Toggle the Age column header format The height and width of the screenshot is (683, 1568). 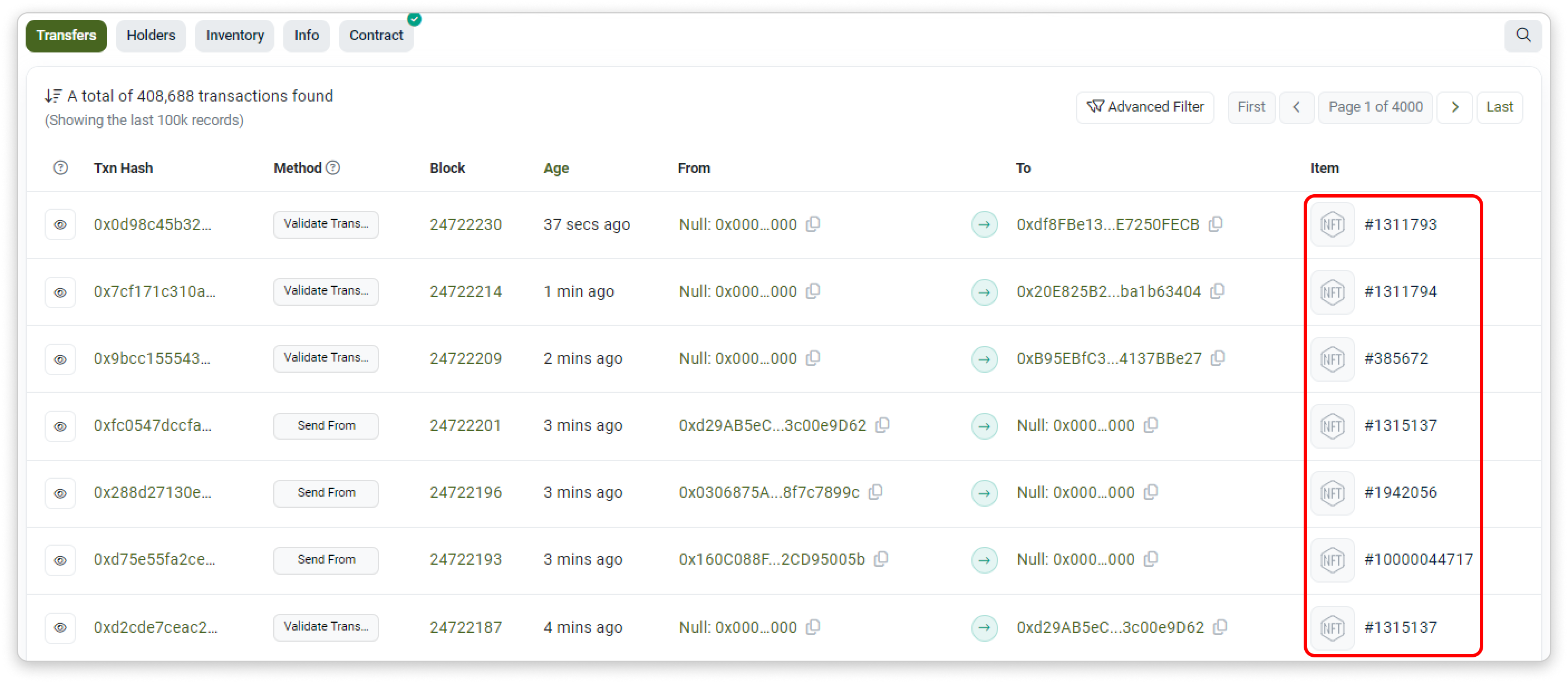click(556, 168)
